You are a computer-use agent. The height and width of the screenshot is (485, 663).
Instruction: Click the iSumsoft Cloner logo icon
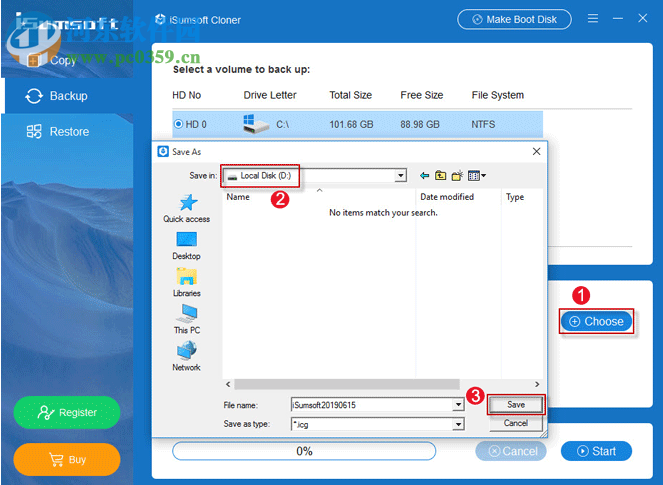pos(160,19)
